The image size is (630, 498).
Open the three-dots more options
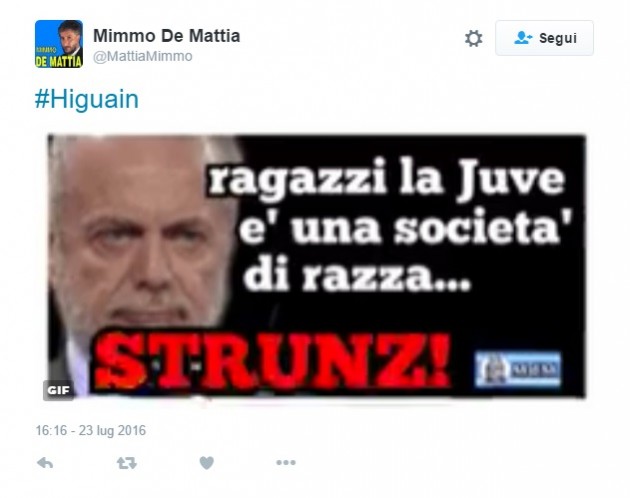point(286,463)
